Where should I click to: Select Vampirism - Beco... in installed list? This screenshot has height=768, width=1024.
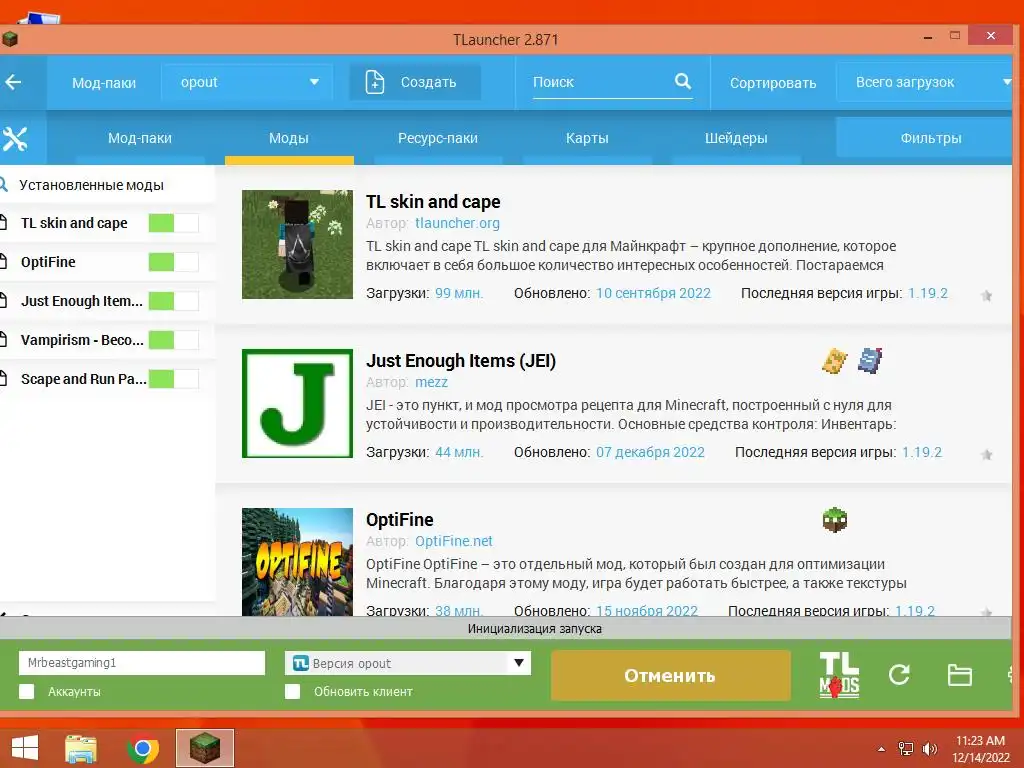tap(82, 340)
